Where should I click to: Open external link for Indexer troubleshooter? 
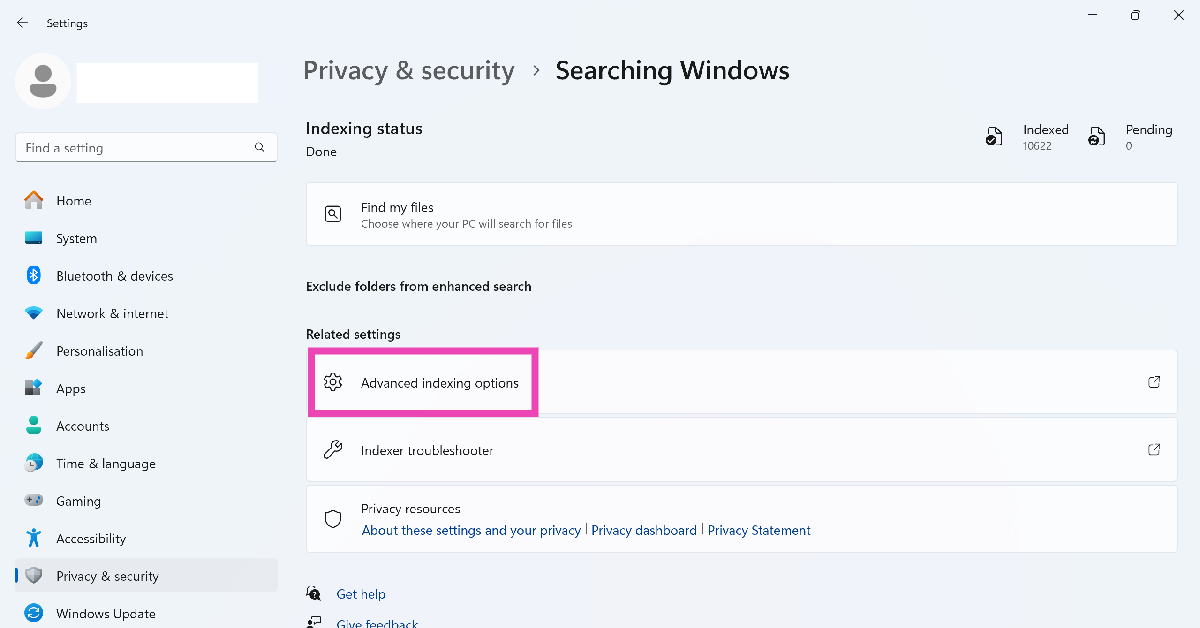(x=1154, y=450)
